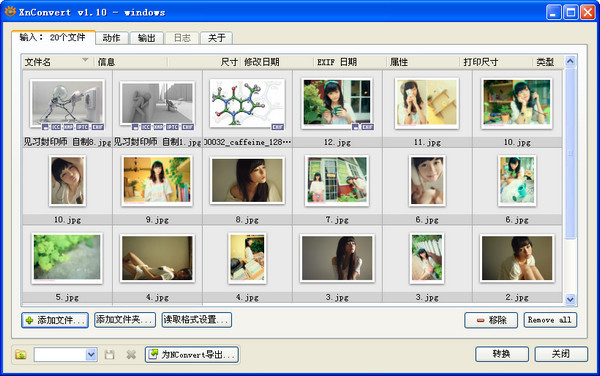Image resolution: width=600 pixels, height=376 pixels.
Task: Click ICC badge on 见习封印师 自制8.jpg thumbnail
Action: tap(56, 127)
